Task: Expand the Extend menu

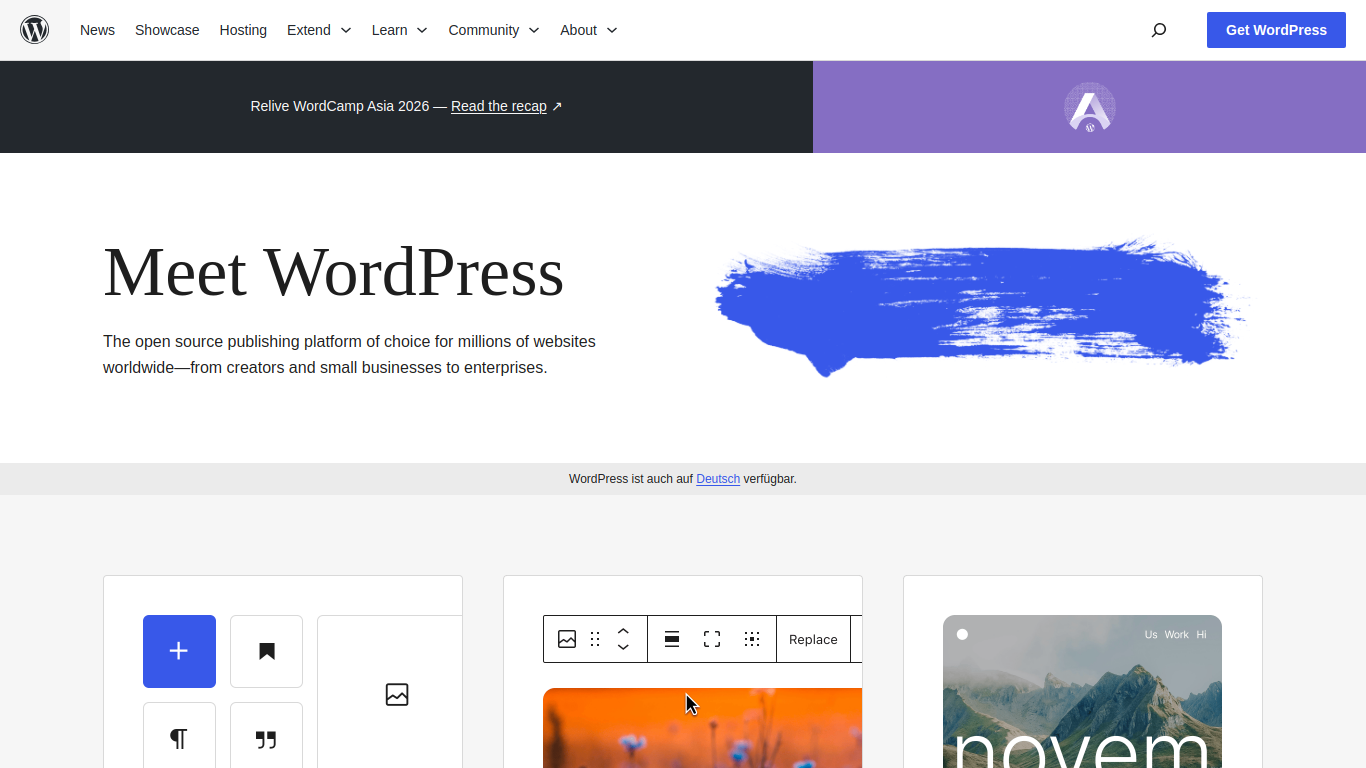Action: pyautogui.click(x=319, y=30)
